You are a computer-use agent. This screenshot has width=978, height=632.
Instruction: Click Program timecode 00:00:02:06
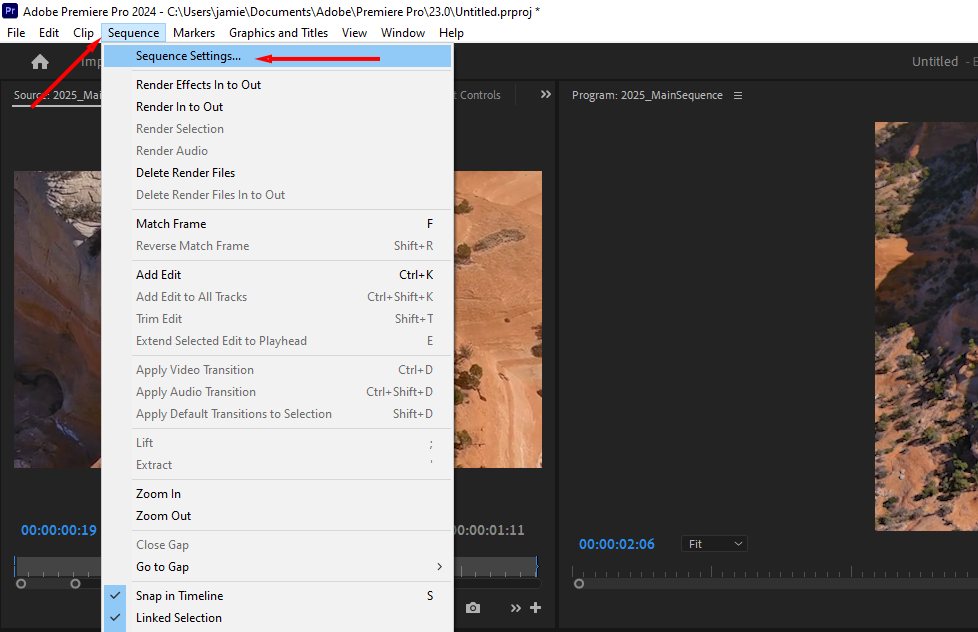616,544
